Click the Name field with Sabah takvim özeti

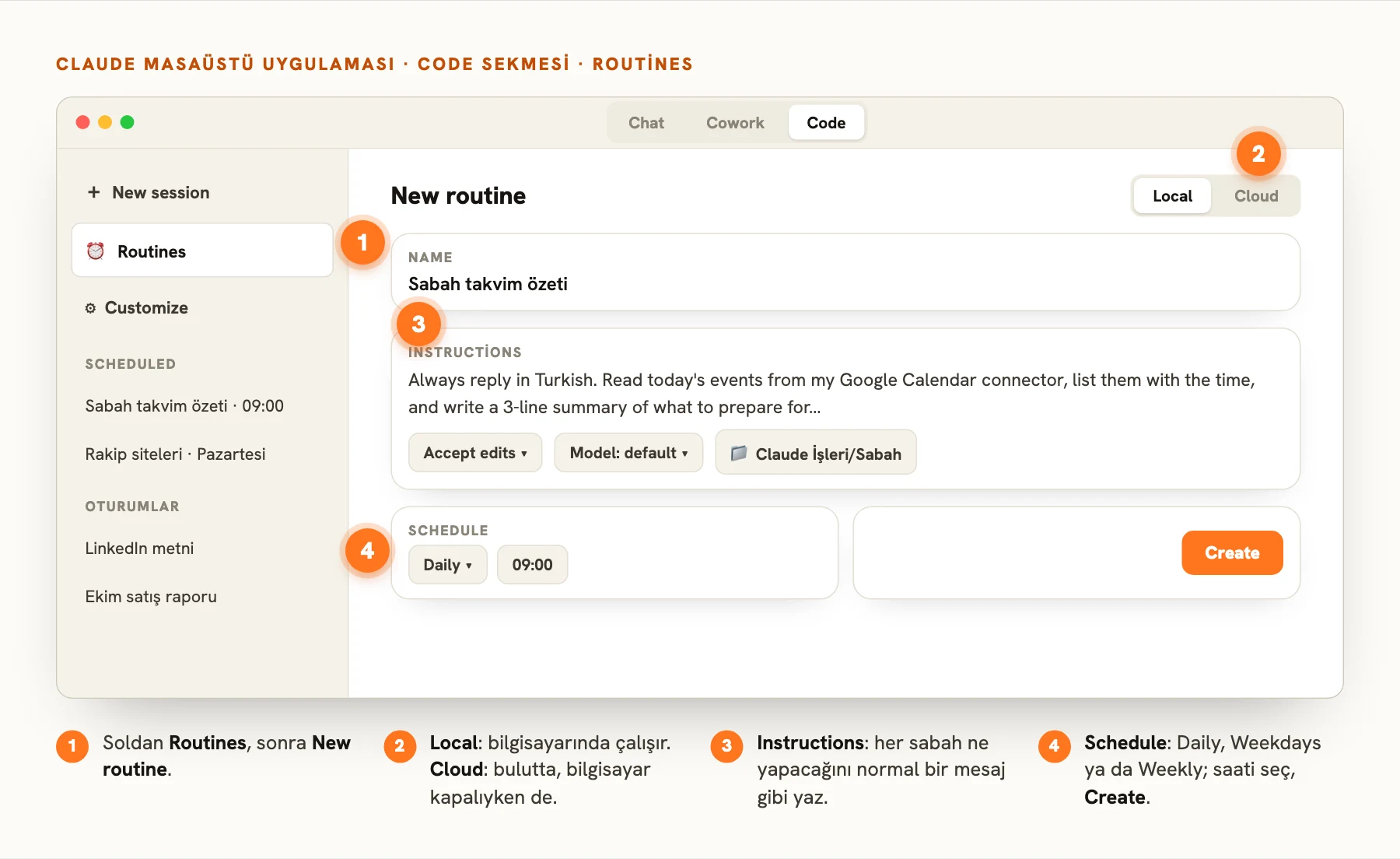845,272
